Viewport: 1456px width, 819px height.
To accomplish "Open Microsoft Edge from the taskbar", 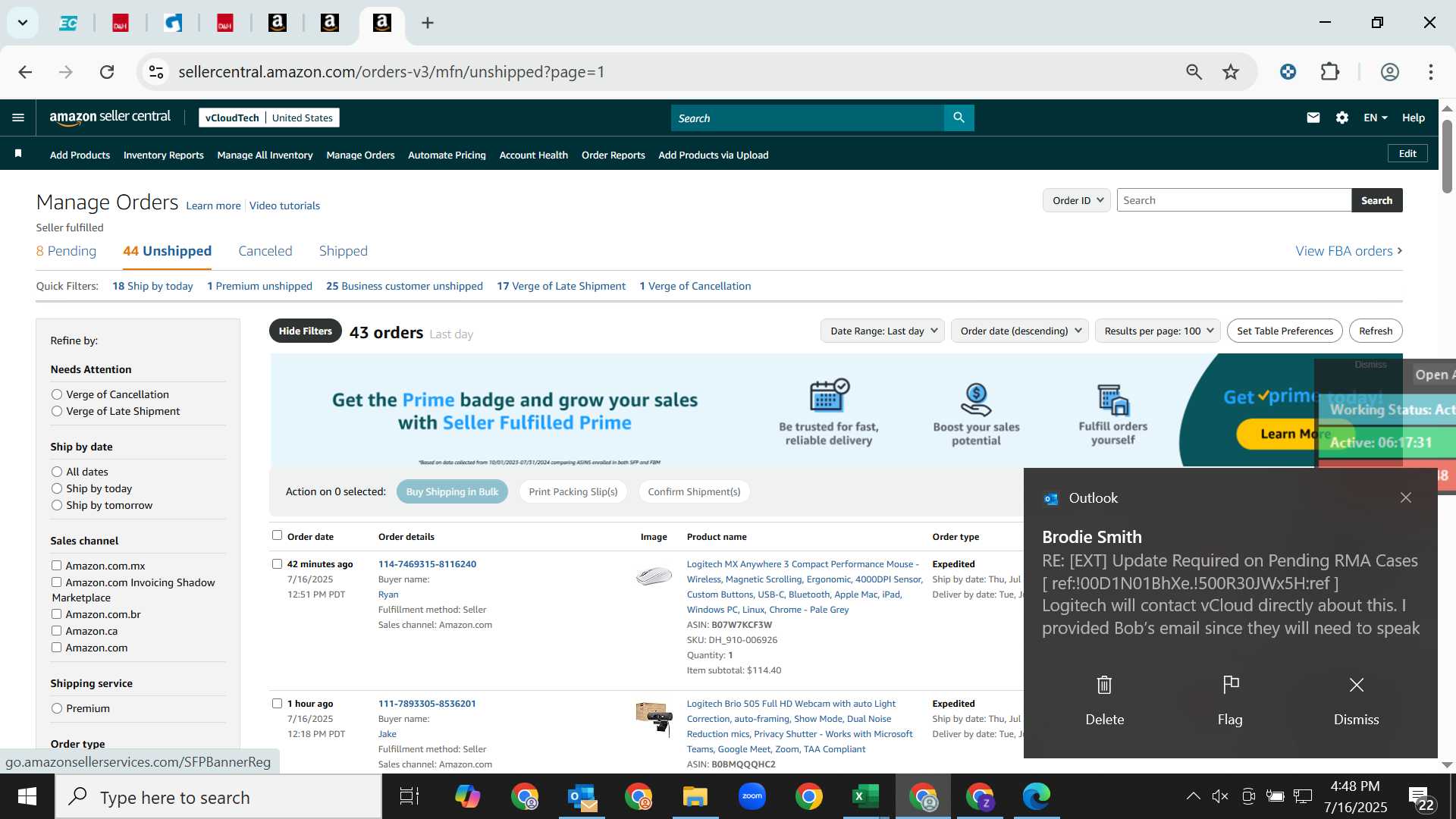I will tap(1037, 796).
